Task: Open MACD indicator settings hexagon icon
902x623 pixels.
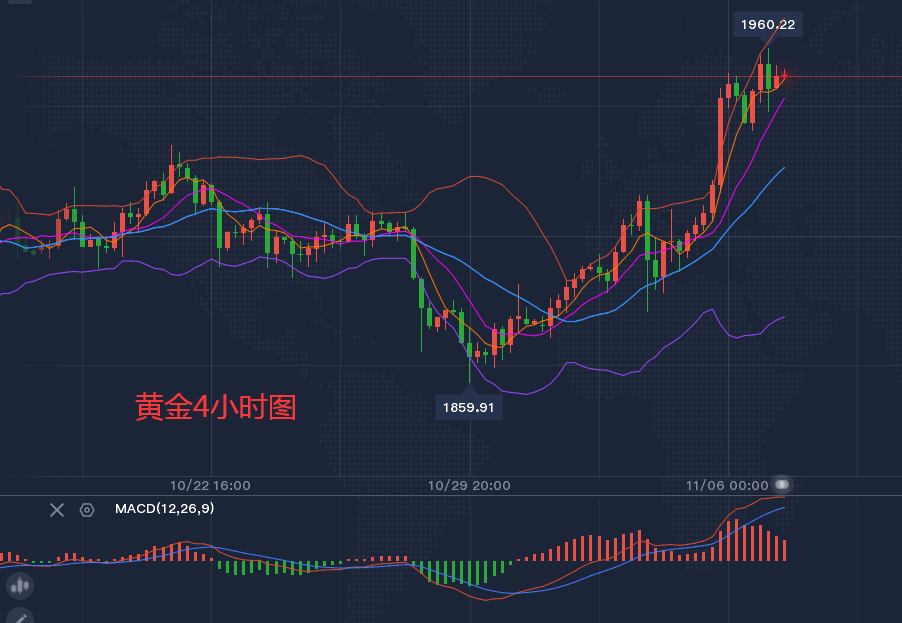Action: (87, 510)
